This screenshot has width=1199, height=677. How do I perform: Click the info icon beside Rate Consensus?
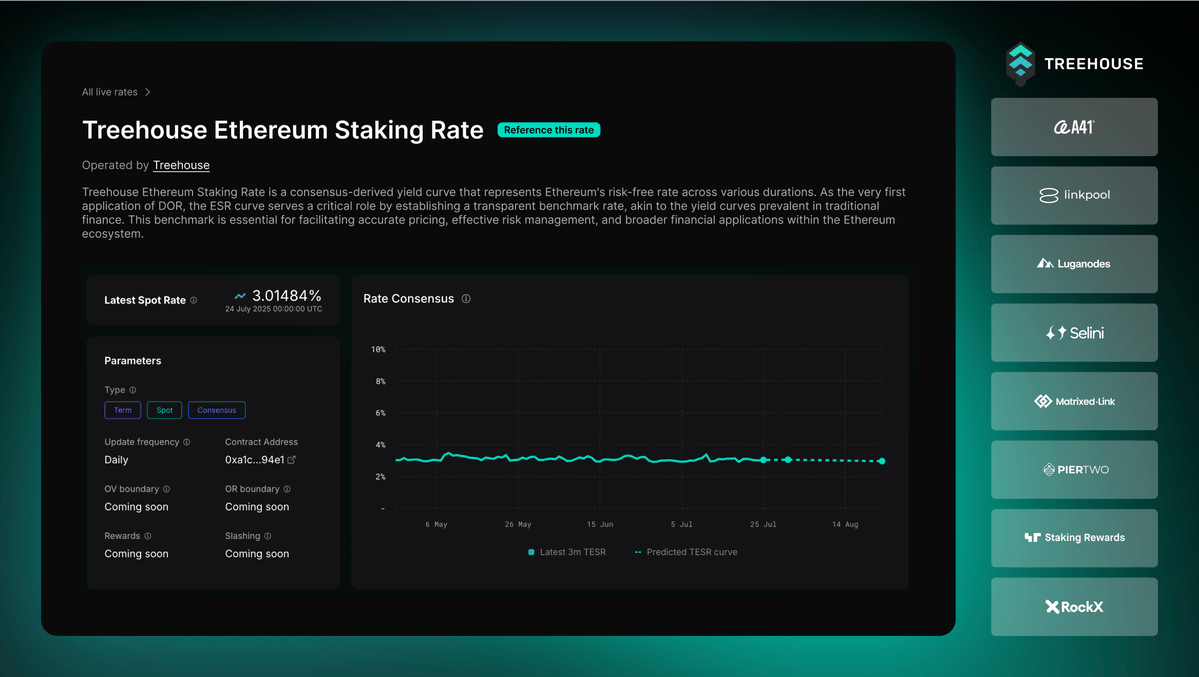pyautogui.click(x=466, y=298)
